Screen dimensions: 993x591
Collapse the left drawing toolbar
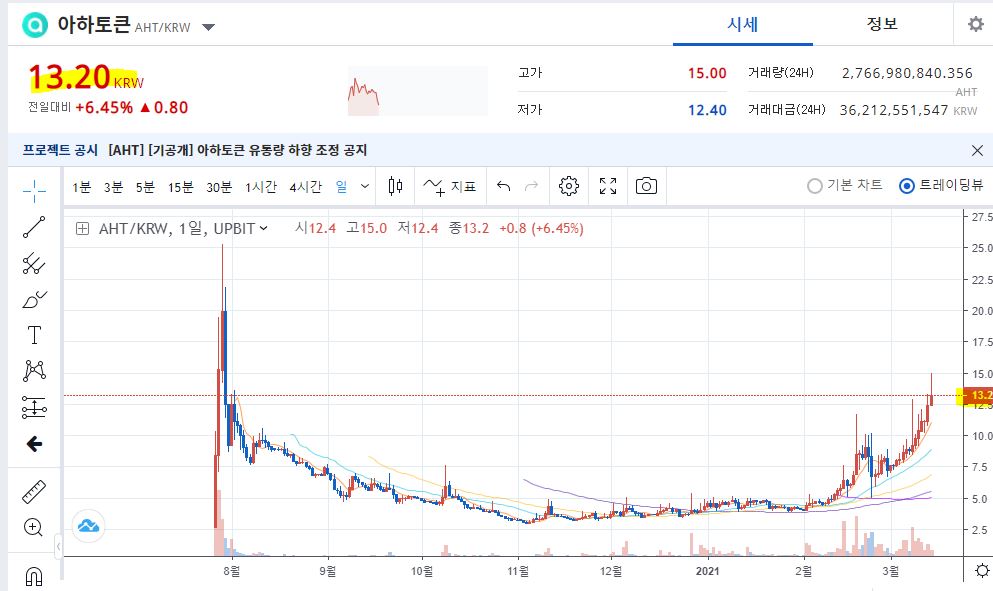pos(58,547)
